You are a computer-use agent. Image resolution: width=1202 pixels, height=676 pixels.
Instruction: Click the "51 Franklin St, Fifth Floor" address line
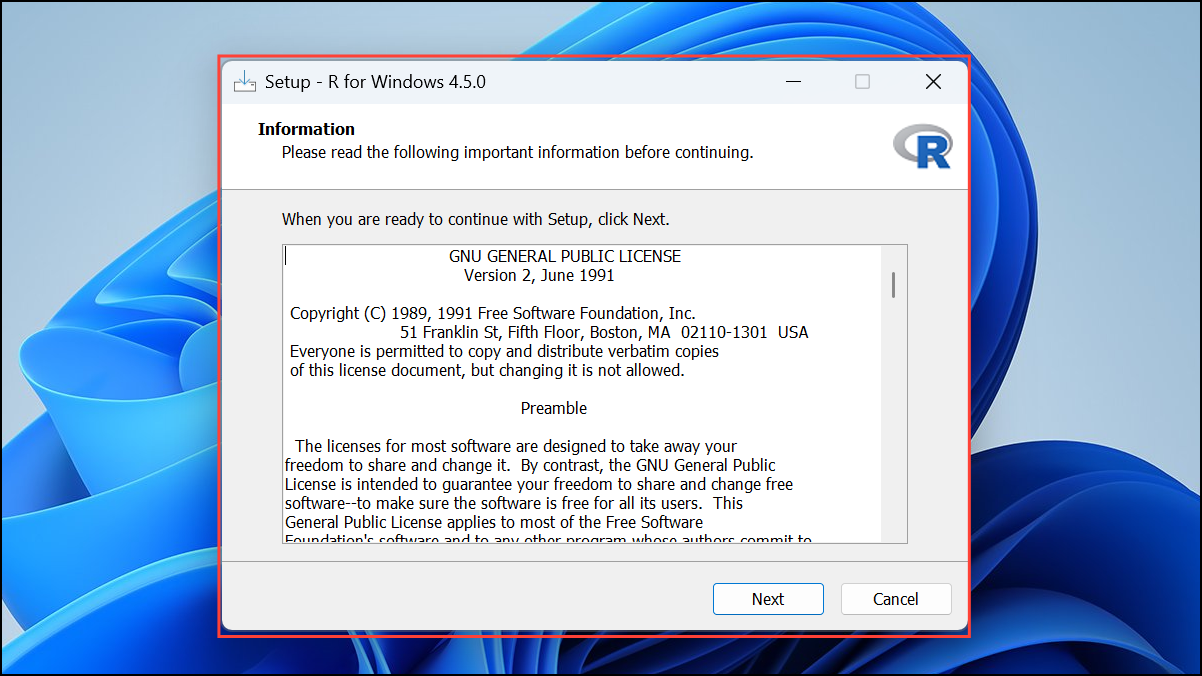pyautogui.click(x=604, y=332)
